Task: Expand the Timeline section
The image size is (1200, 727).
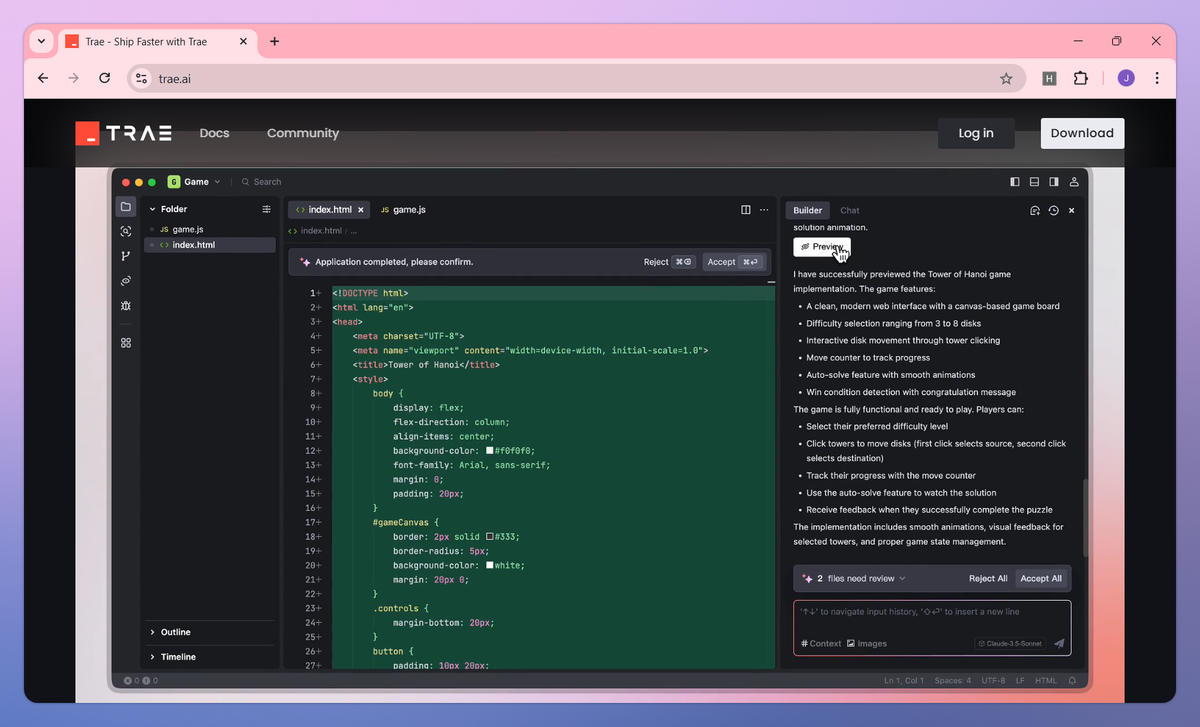Action: tap(172, 657)
